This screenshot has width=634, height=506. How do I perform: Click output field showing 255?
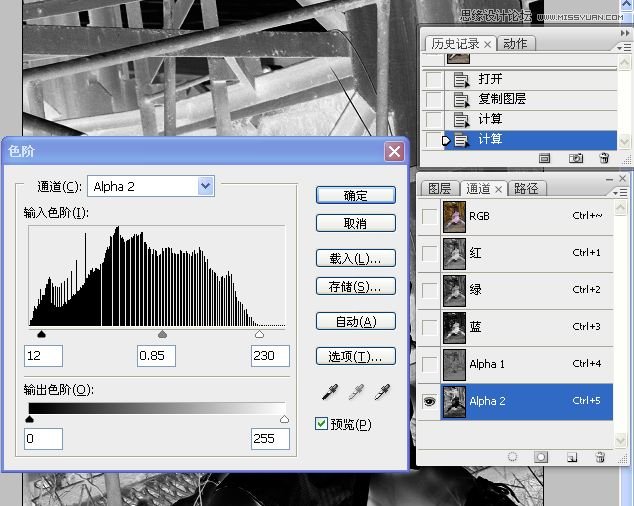tap(270, 439)
